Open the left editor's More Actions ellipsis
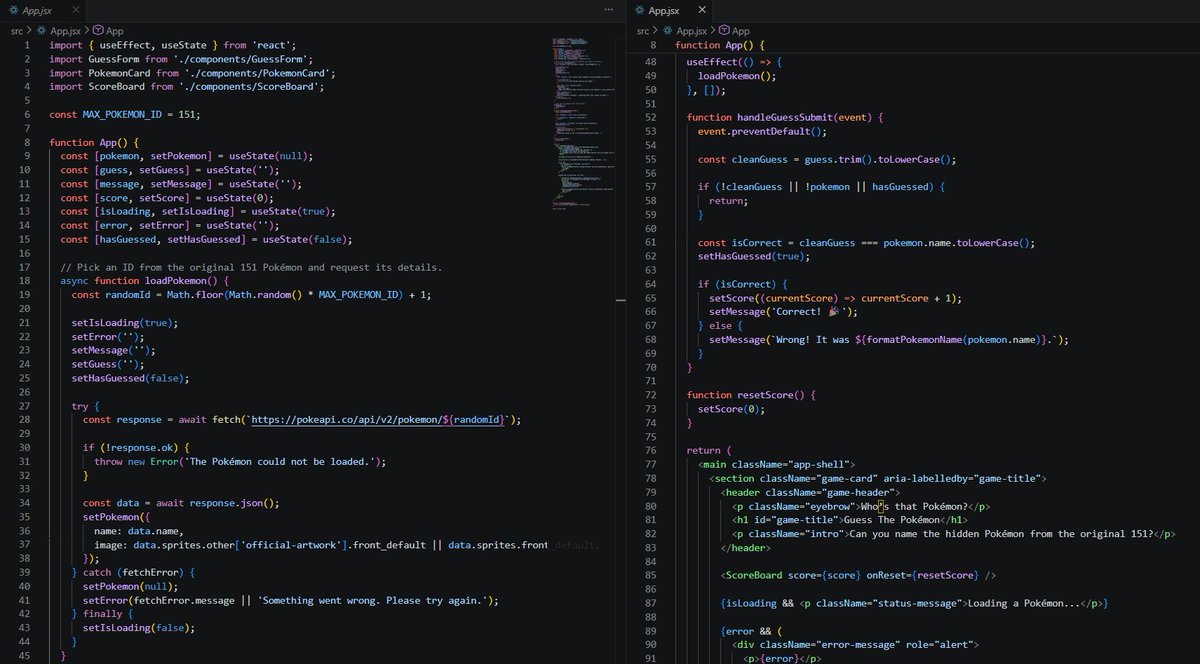1200x664 pixels. click(x=609, y=10)
